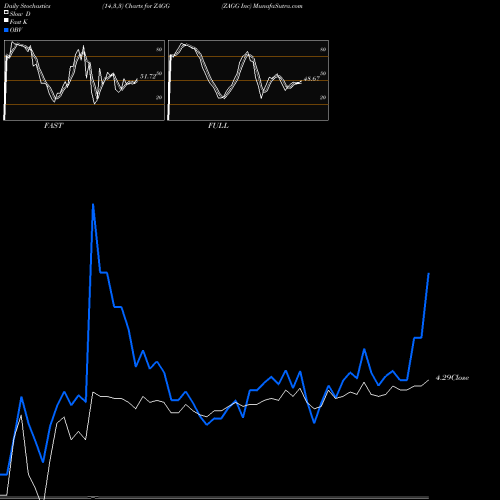The image size is (500, 500).
Task: Click the '4.29Close' price label
Action: click(x=452, y=378)
